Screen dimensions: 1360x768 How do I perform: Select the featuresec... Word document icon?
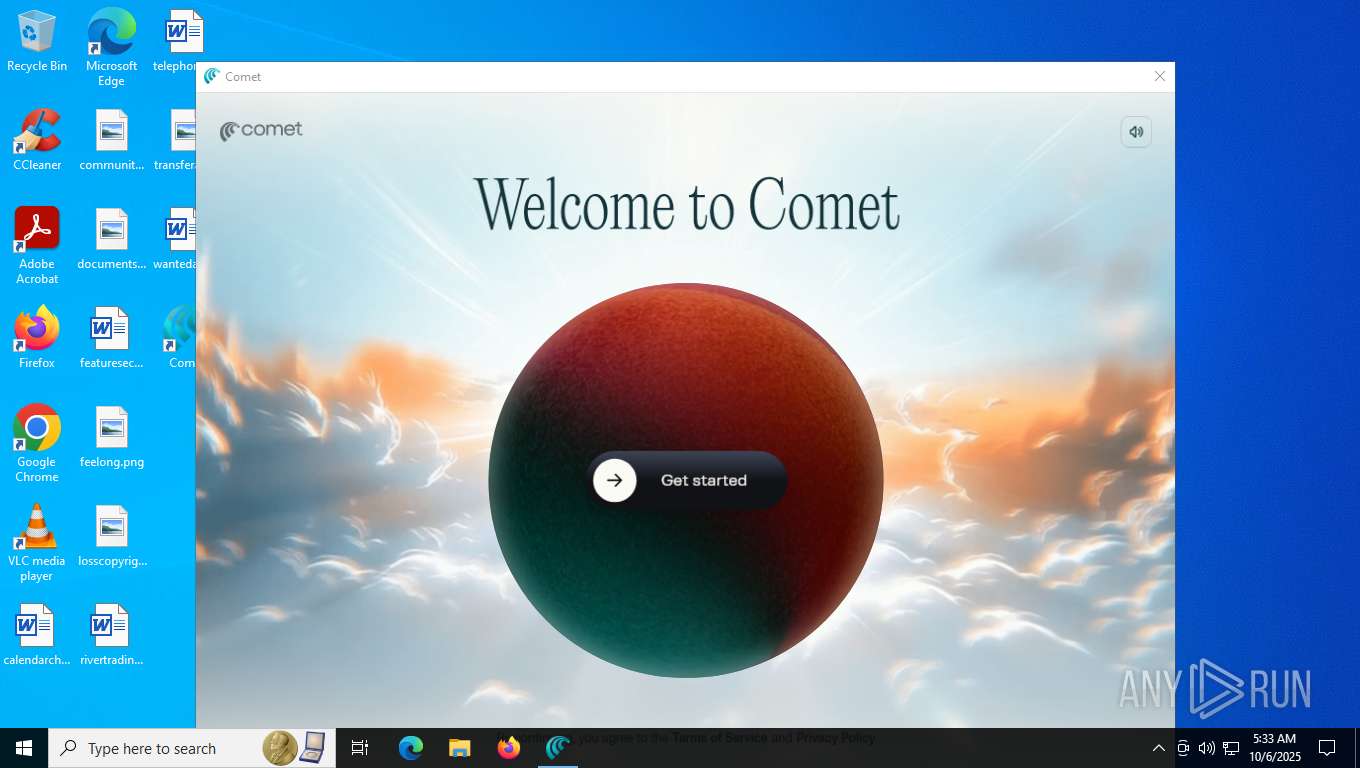(111, 338)
